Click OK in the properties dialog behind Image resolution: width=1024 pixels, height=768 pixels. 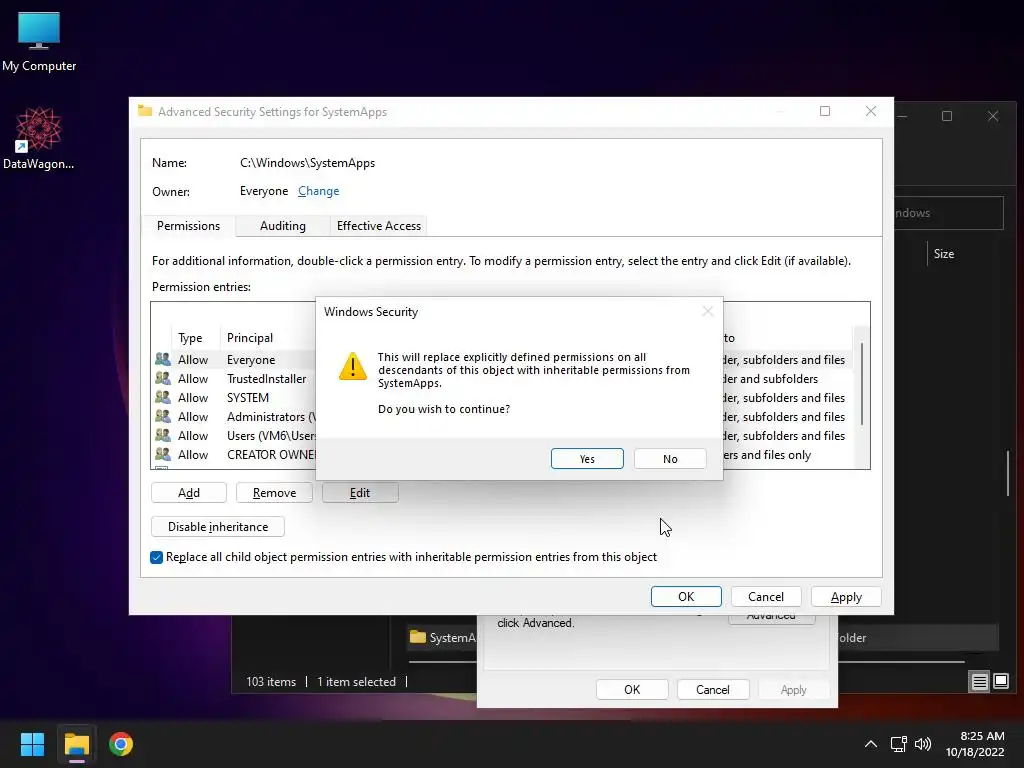point(632,690)
